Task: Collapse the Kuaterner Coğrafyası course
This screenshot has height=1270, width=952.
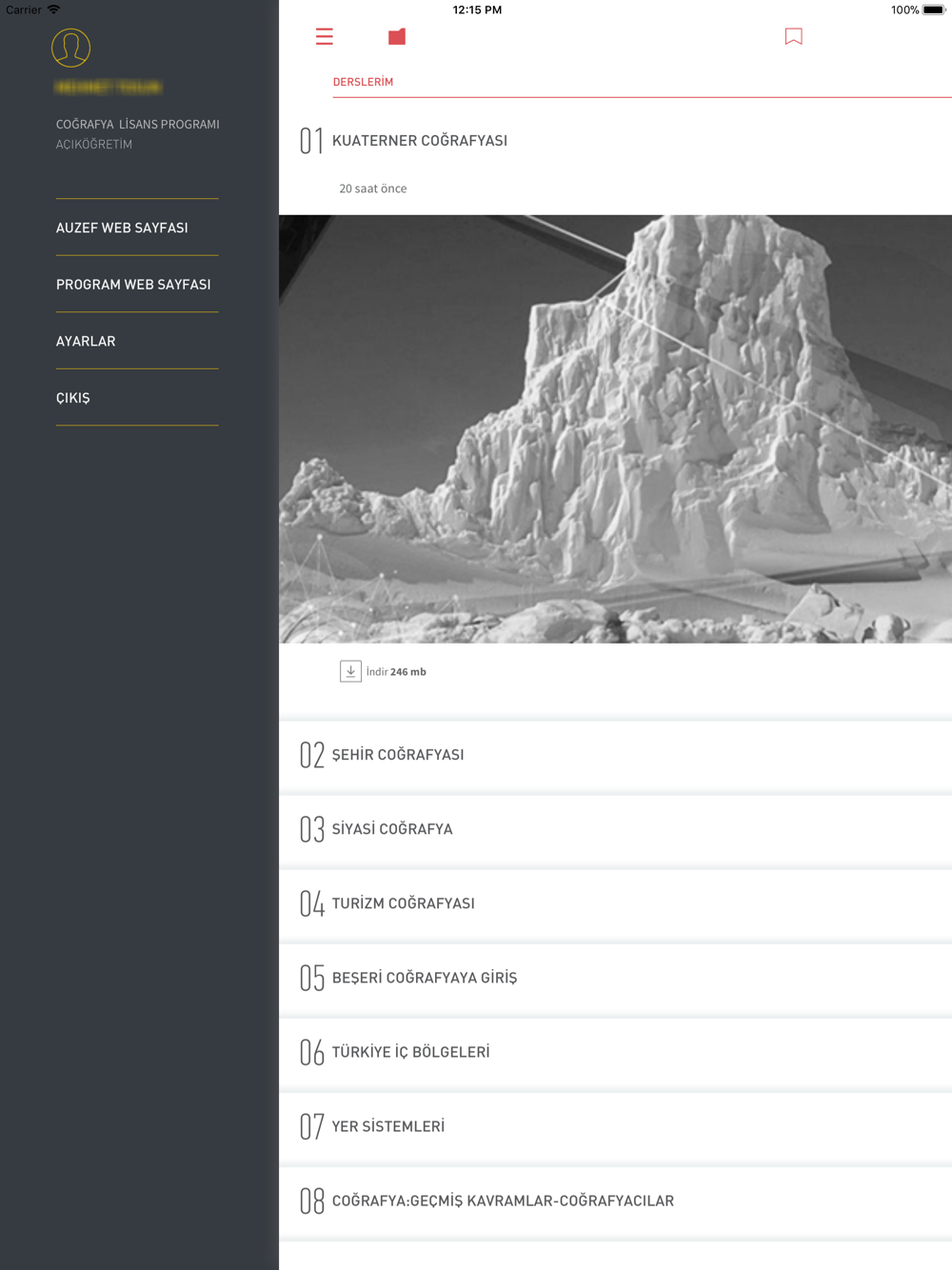Action: [419, 141]
